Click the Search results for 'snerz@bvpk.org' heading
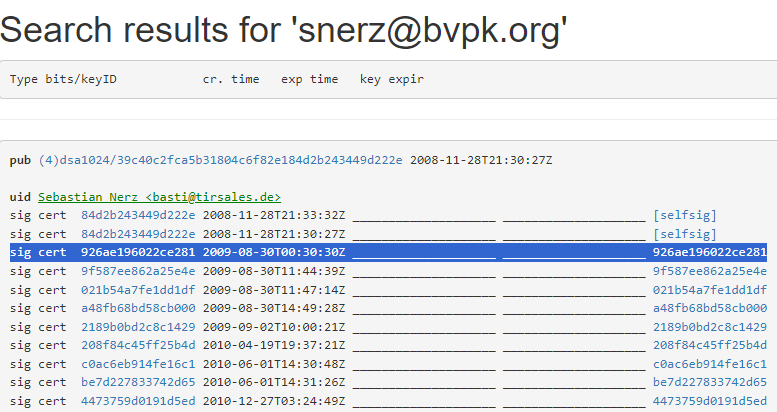Screen dimensions: 777x412 (283, 30)
